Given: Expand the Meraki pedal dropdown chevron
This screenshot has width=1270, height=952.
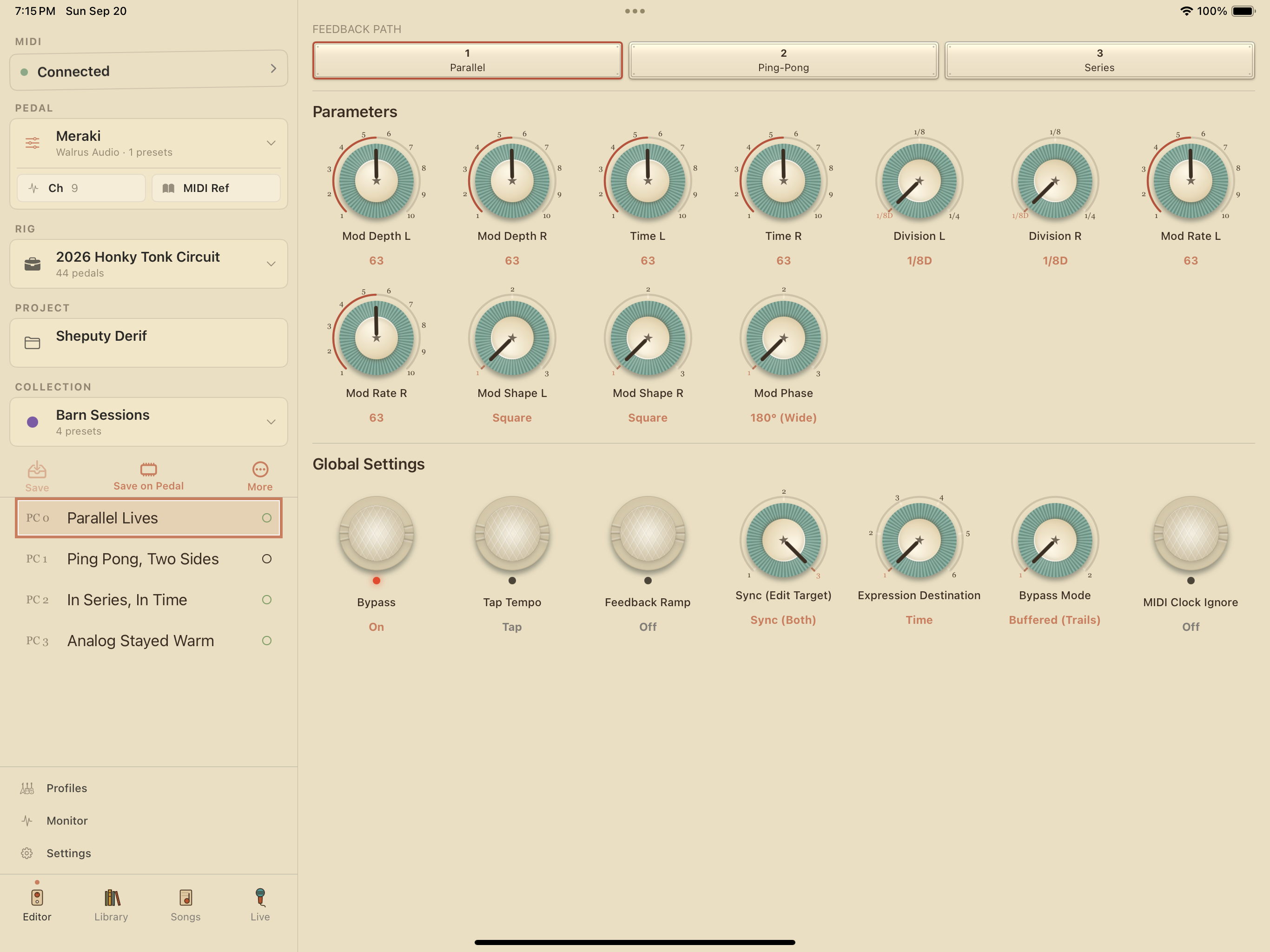Looking at the screenshot, I should tap(271, 143).
